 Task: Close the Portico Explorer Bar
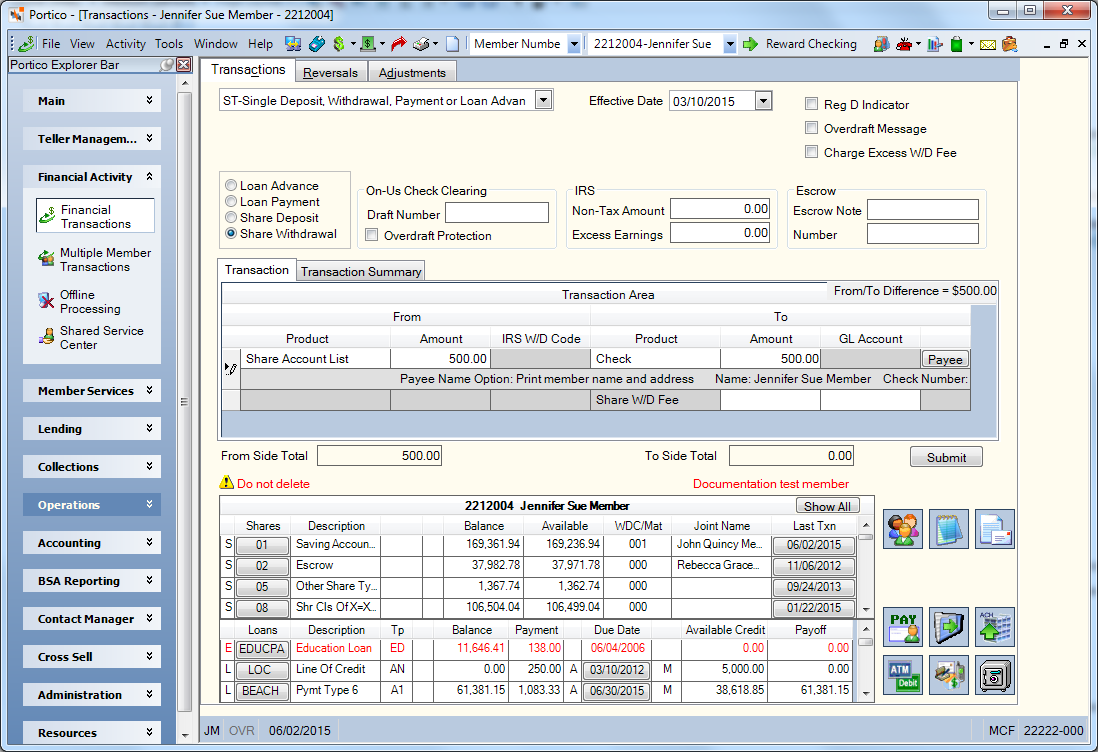click(183, 65)
